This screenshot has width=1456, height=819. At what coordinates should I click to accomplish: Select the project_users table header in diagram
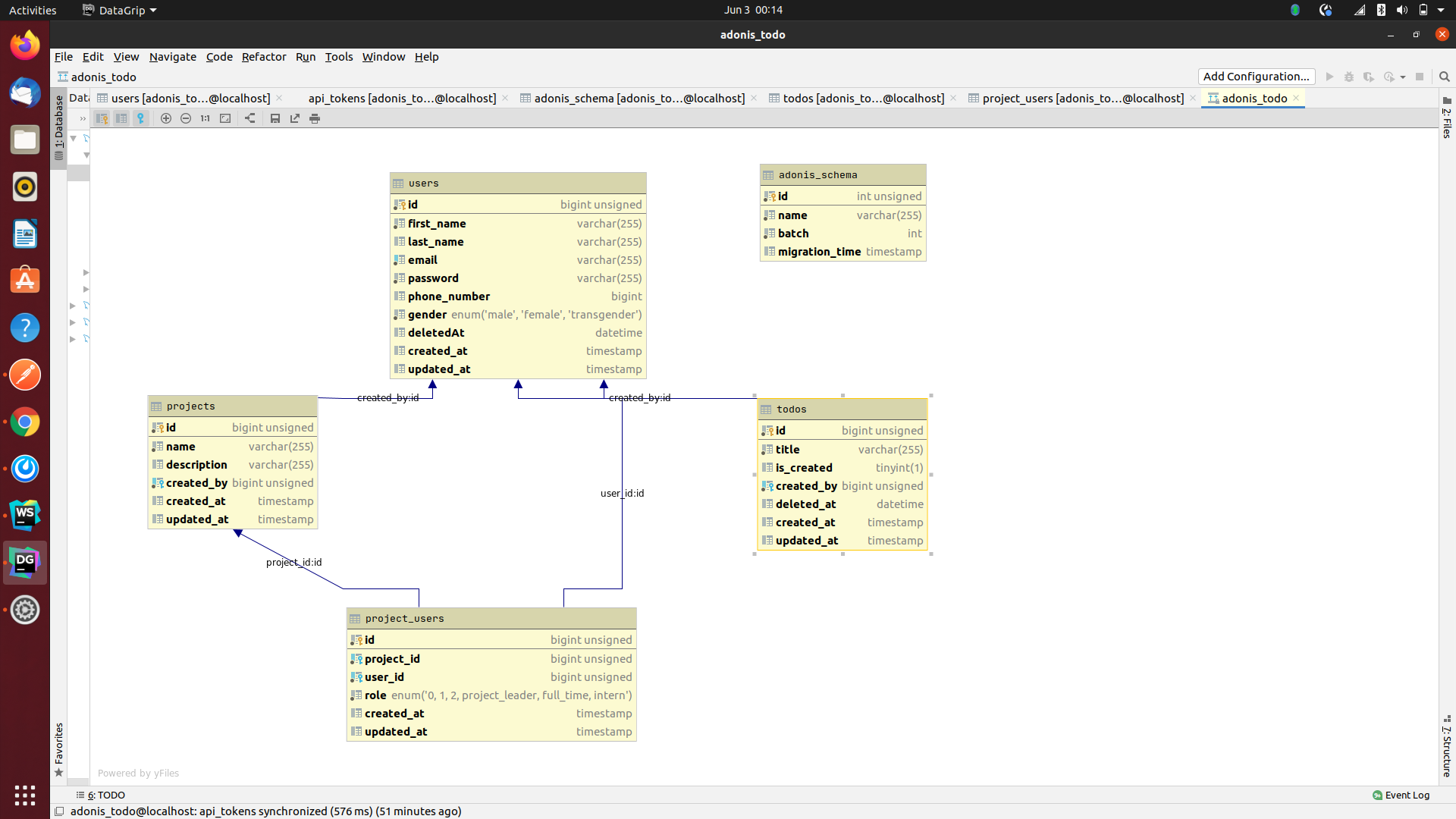click(x=491, y=619)
